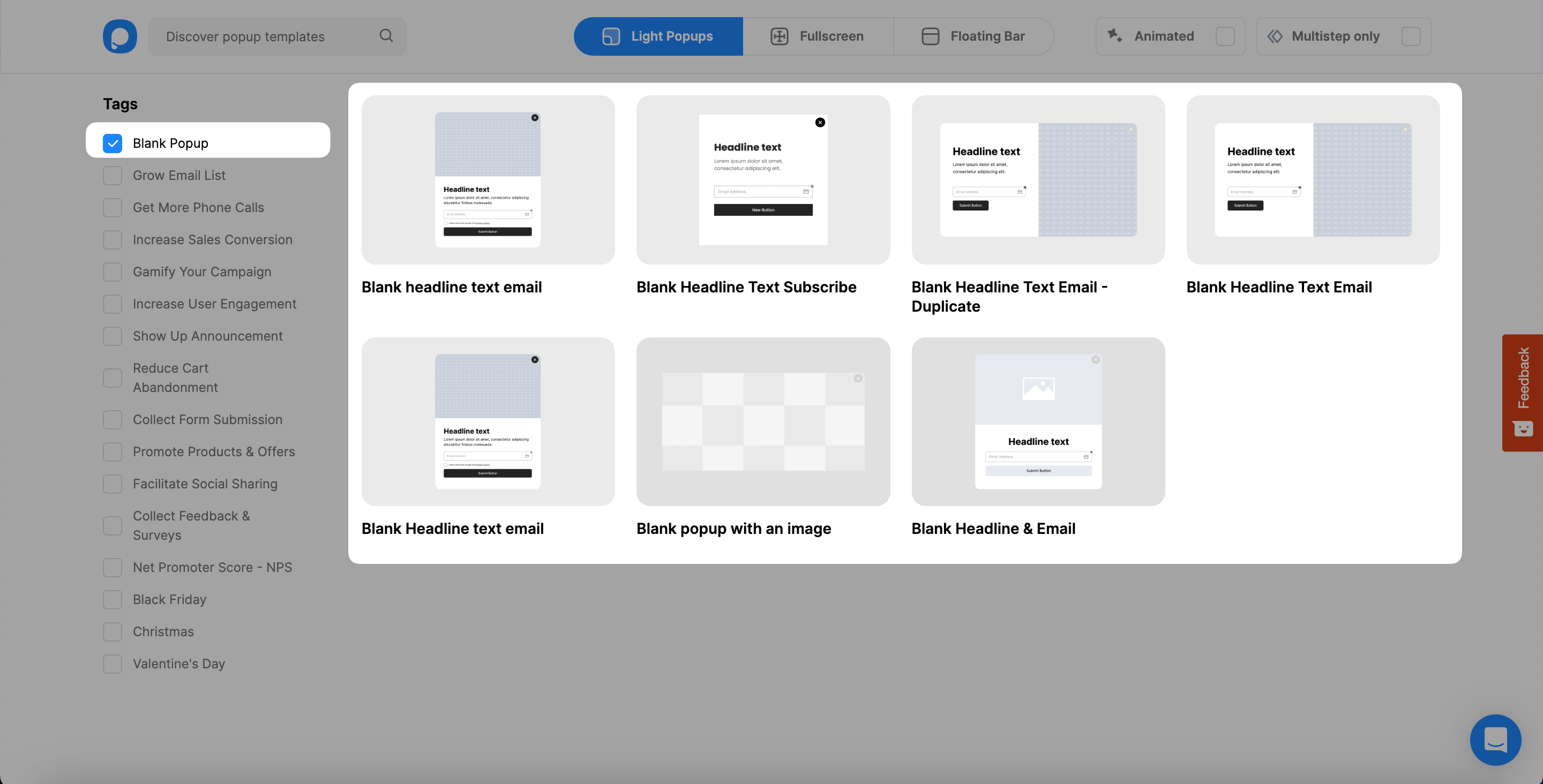Screen dimensions: 1543x784
Task: Check the Gamify Your Campaign tag
Action: [x=113, y=272]
